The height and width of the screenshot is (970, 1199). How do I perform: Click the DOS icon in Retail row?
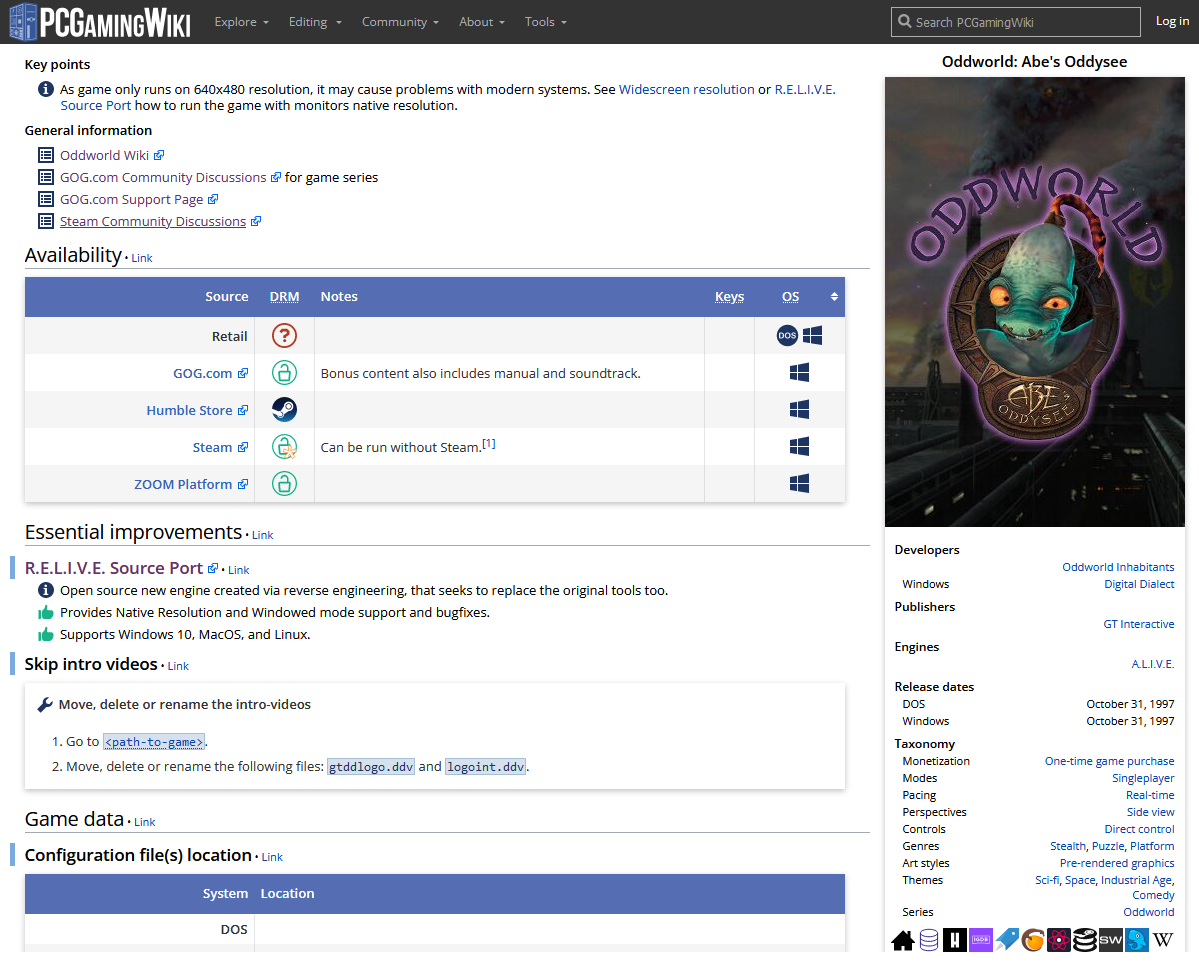coord(787,336)
